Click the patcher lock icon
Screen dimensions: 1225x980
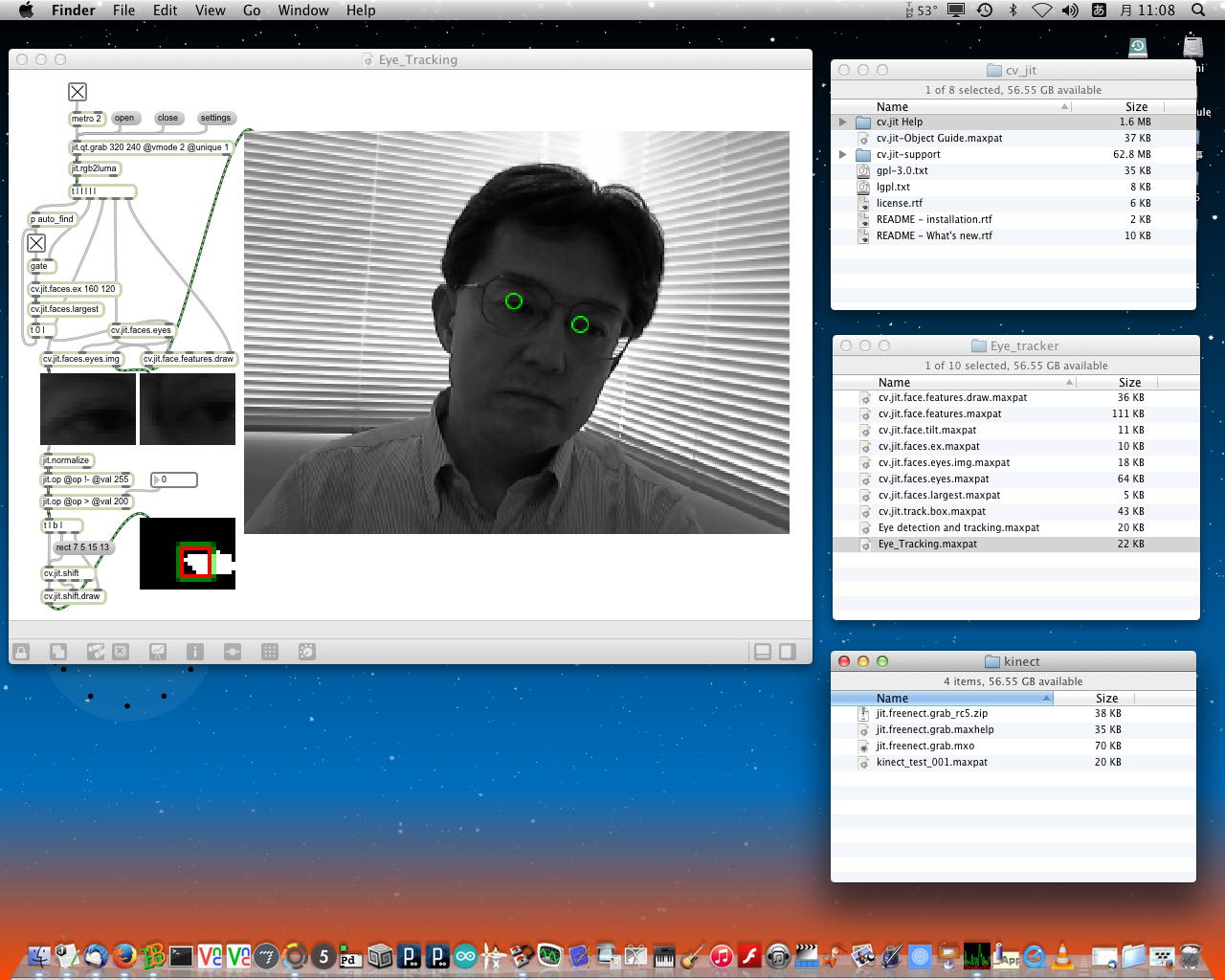click(x=21, y=652)
